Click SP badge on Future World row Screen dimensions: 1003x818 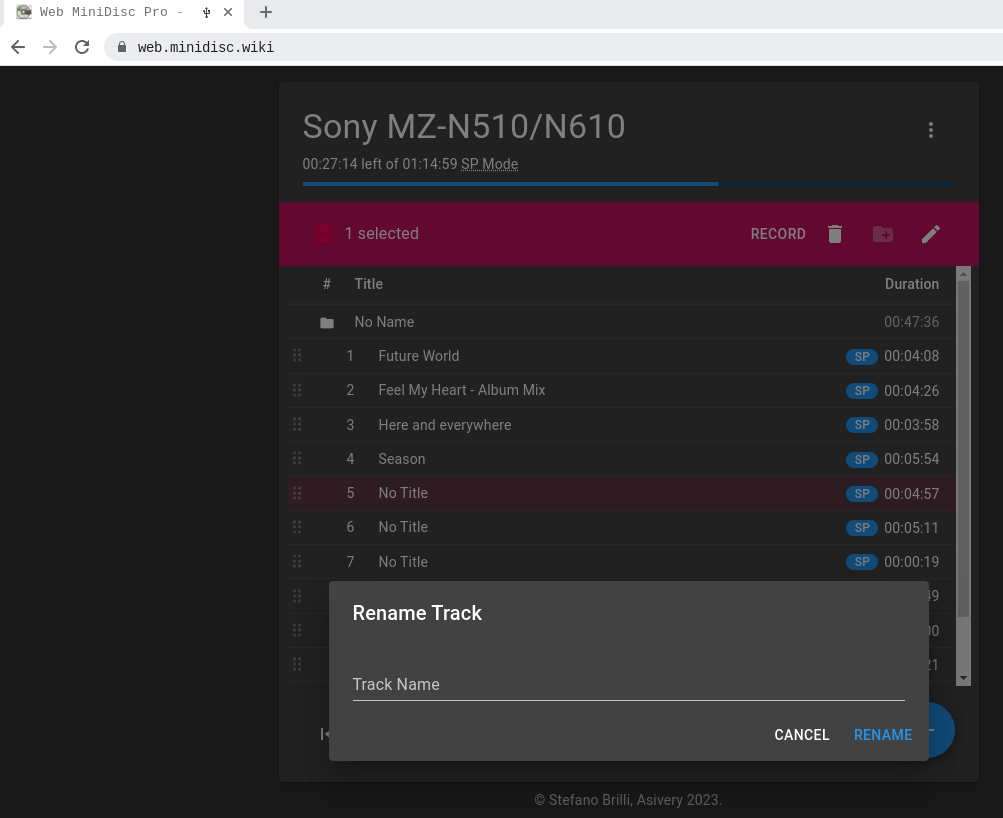click(x=862, y=357)
